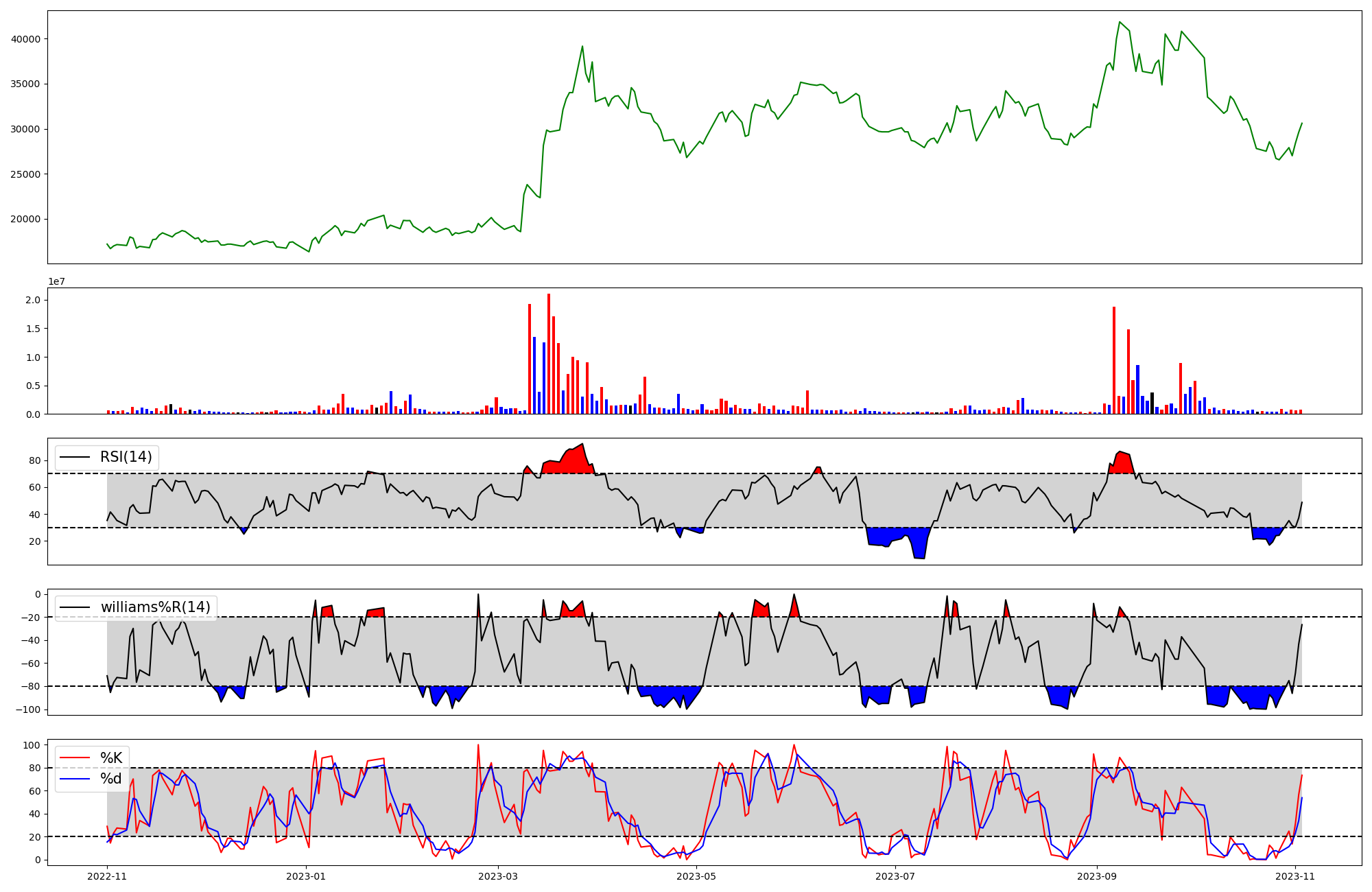The image size is (1372, 892).
Task: Select the 2023-05 x-axis date label
Action: pyautogui.click(x=696, y=876)
